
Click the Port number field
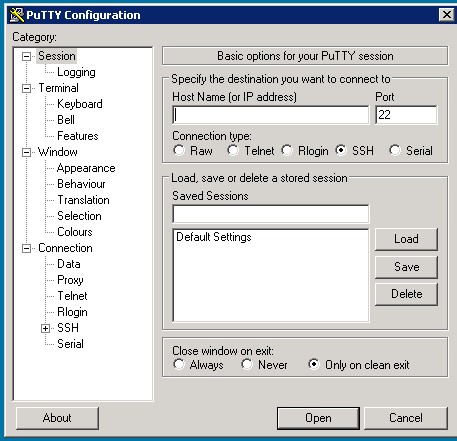click(406, 115)
